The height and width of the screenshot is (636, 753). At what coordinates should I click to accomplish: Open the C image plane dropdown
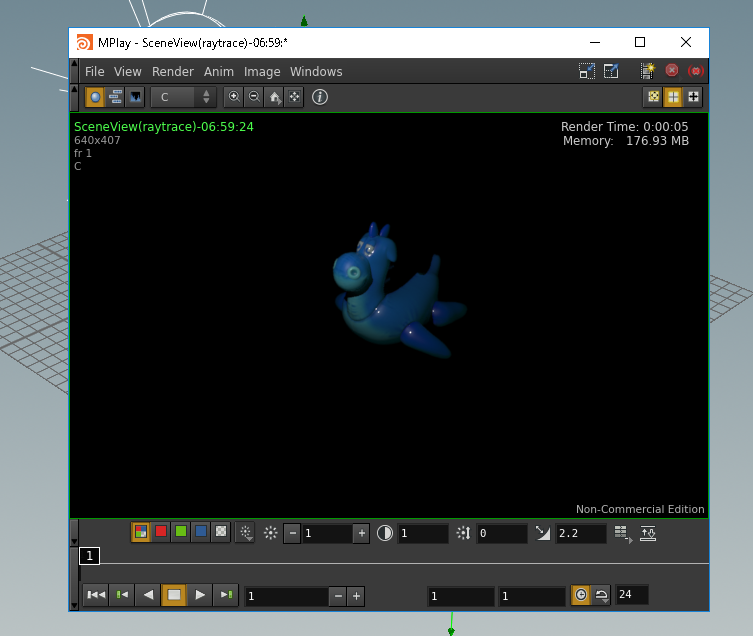[x=183, y=97]
